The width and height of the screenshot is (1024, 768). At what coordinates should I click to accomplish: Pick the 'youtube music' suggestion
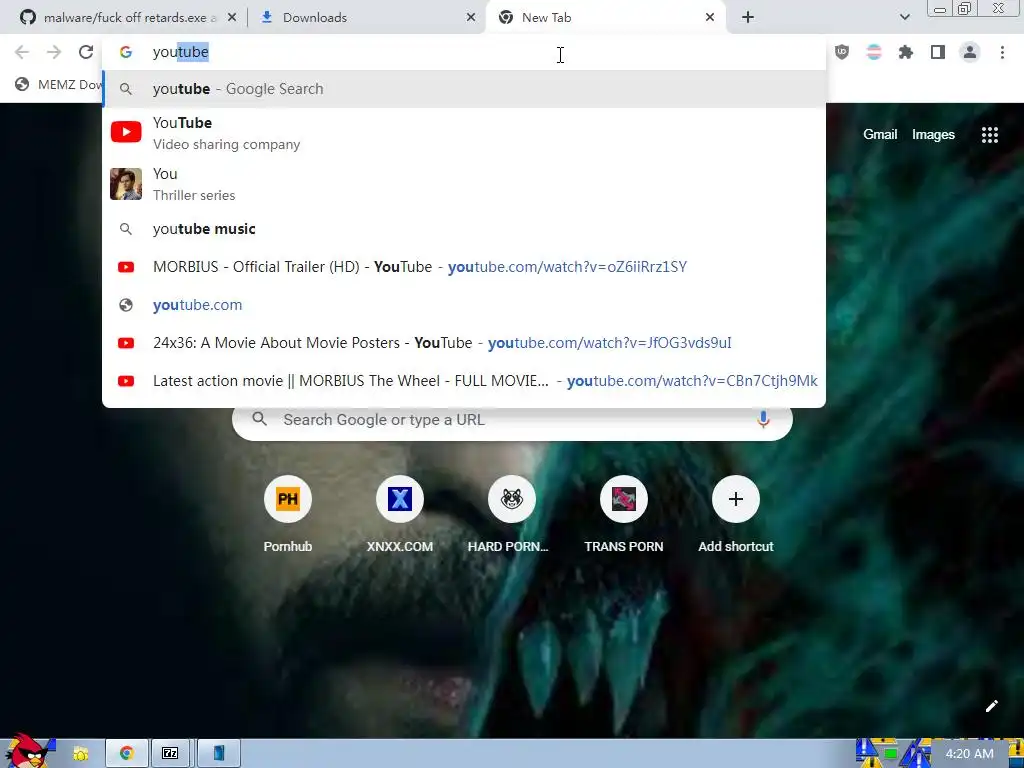pyautogui.click(x=464, y=229)
